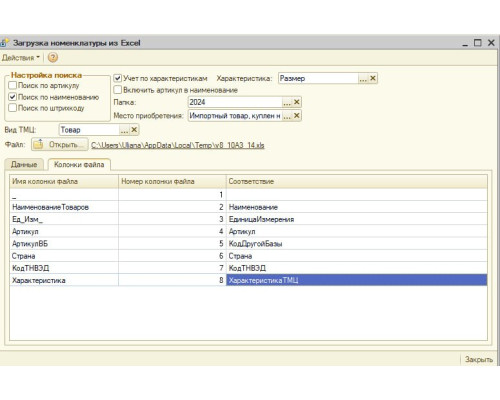Open the linked xls file path
Screen dimensions: 500x400
pos(178,145)
